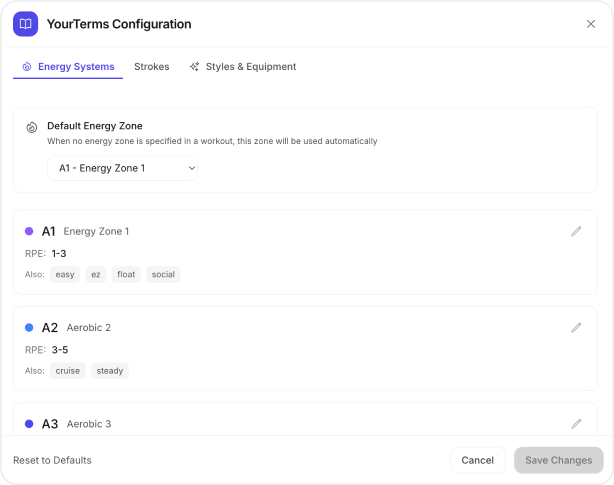Edit the A3 Aerobic 3 zone

(x=576, y=424)
